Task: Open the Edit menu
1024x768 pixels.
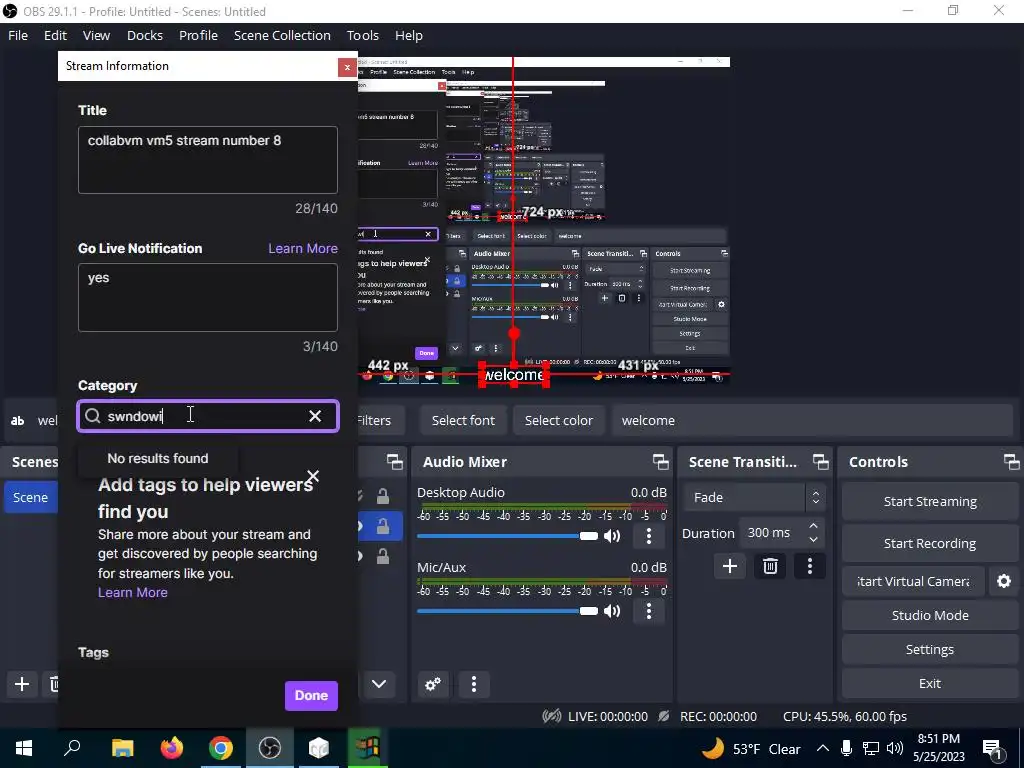Action: click(55, 35)
